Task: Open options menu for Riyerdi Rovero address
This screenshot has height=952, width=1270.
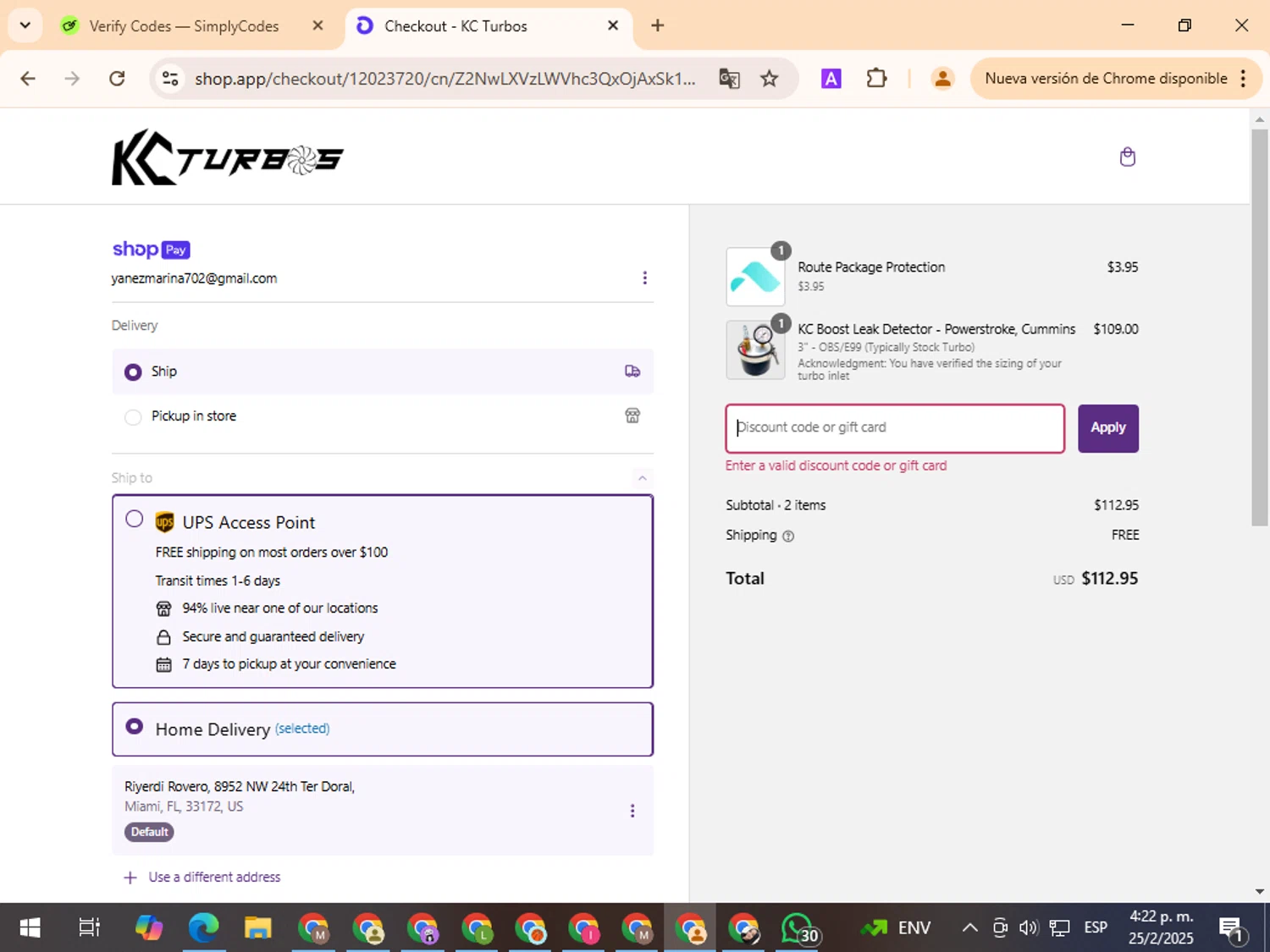Action: 632,811
